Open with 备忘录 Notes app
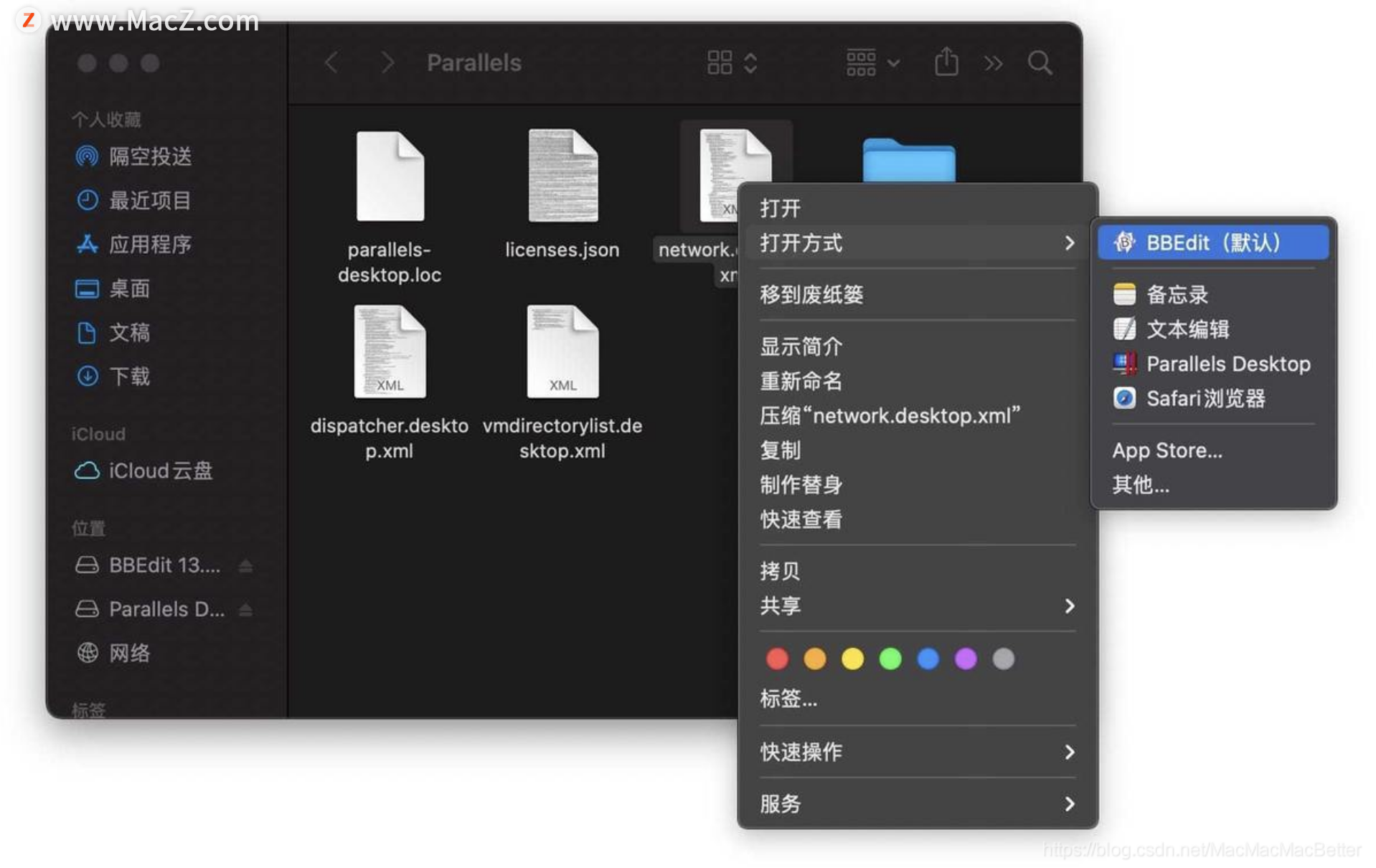Image resolution: width=1376 pixels, height=868 pixels. [x=1212, y=294]
